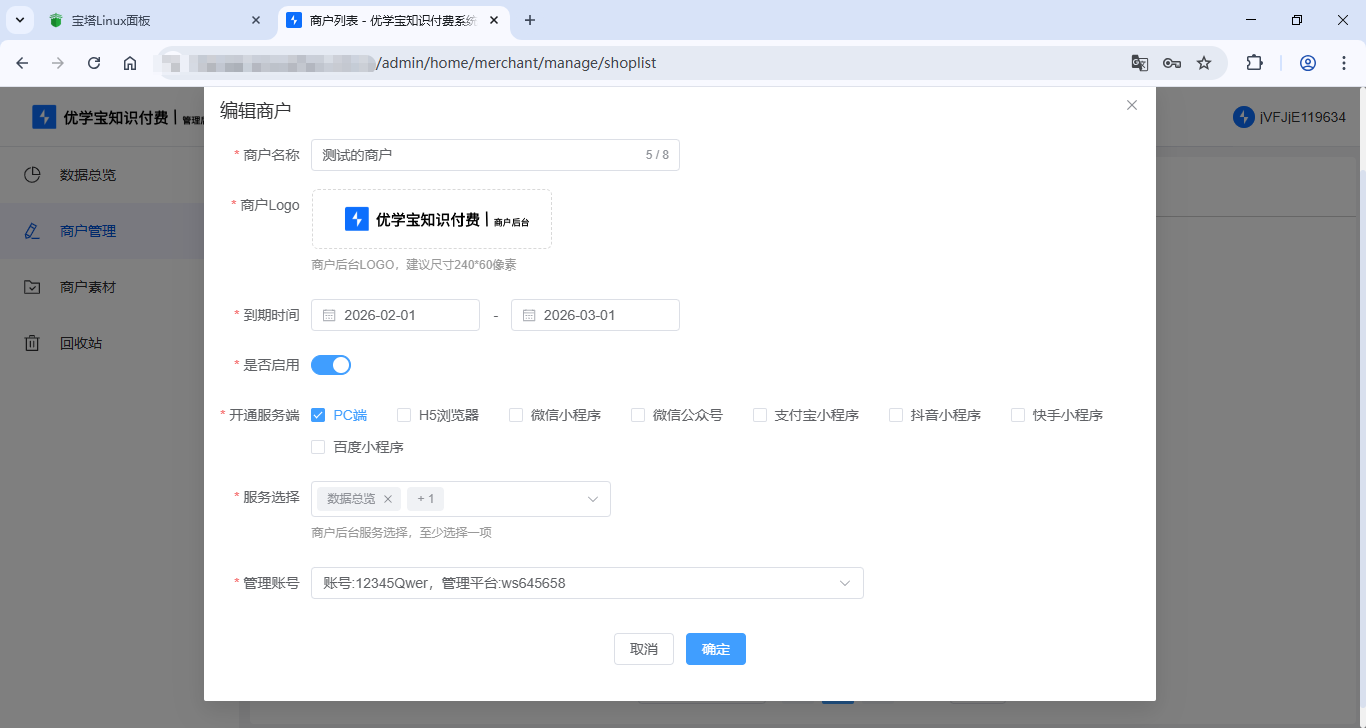The image size is (1366, 728).
Task: Open the end date calendar icon
Action: point(529,314)
